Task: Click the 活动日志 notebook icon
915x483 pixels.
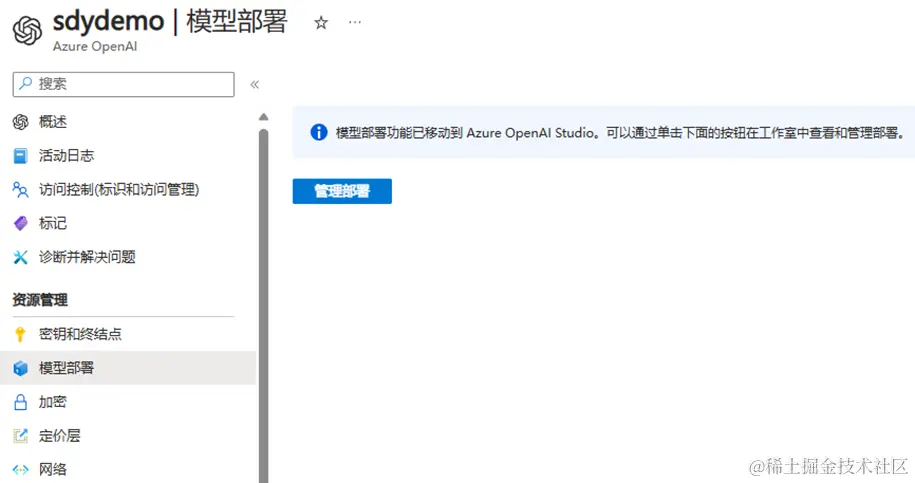Action: (20, 156)
